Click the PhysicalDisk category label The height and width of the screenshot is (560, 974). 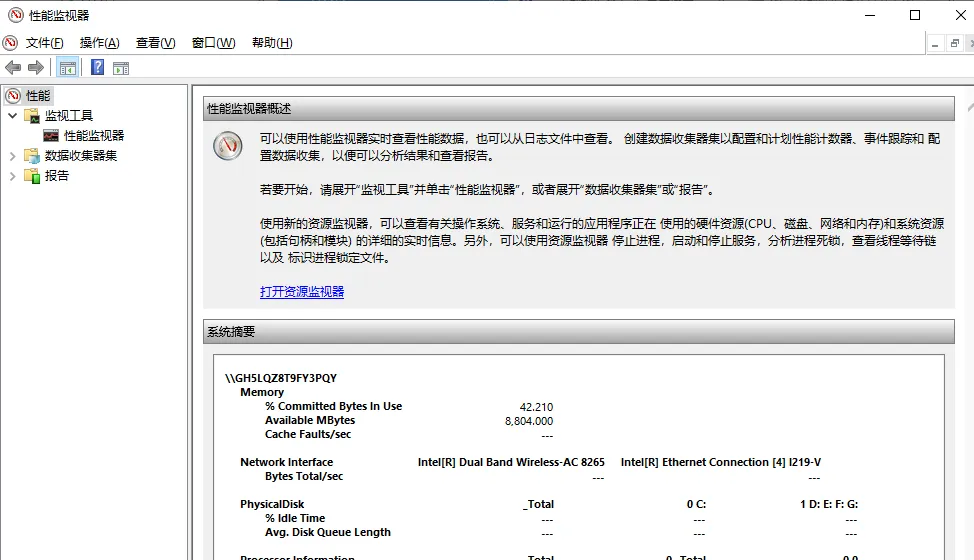pos(272,504)
